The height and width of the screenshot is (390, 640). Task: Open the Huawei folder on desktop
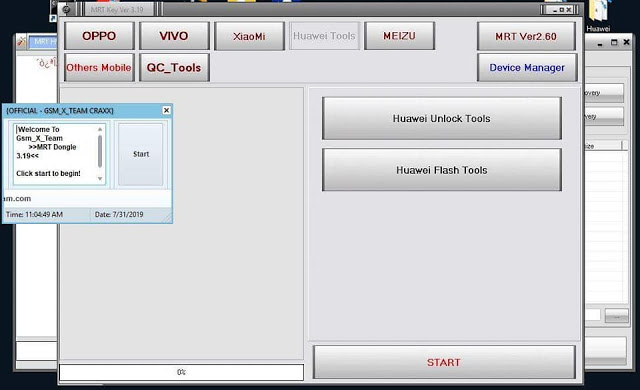[x=598, y=16]
